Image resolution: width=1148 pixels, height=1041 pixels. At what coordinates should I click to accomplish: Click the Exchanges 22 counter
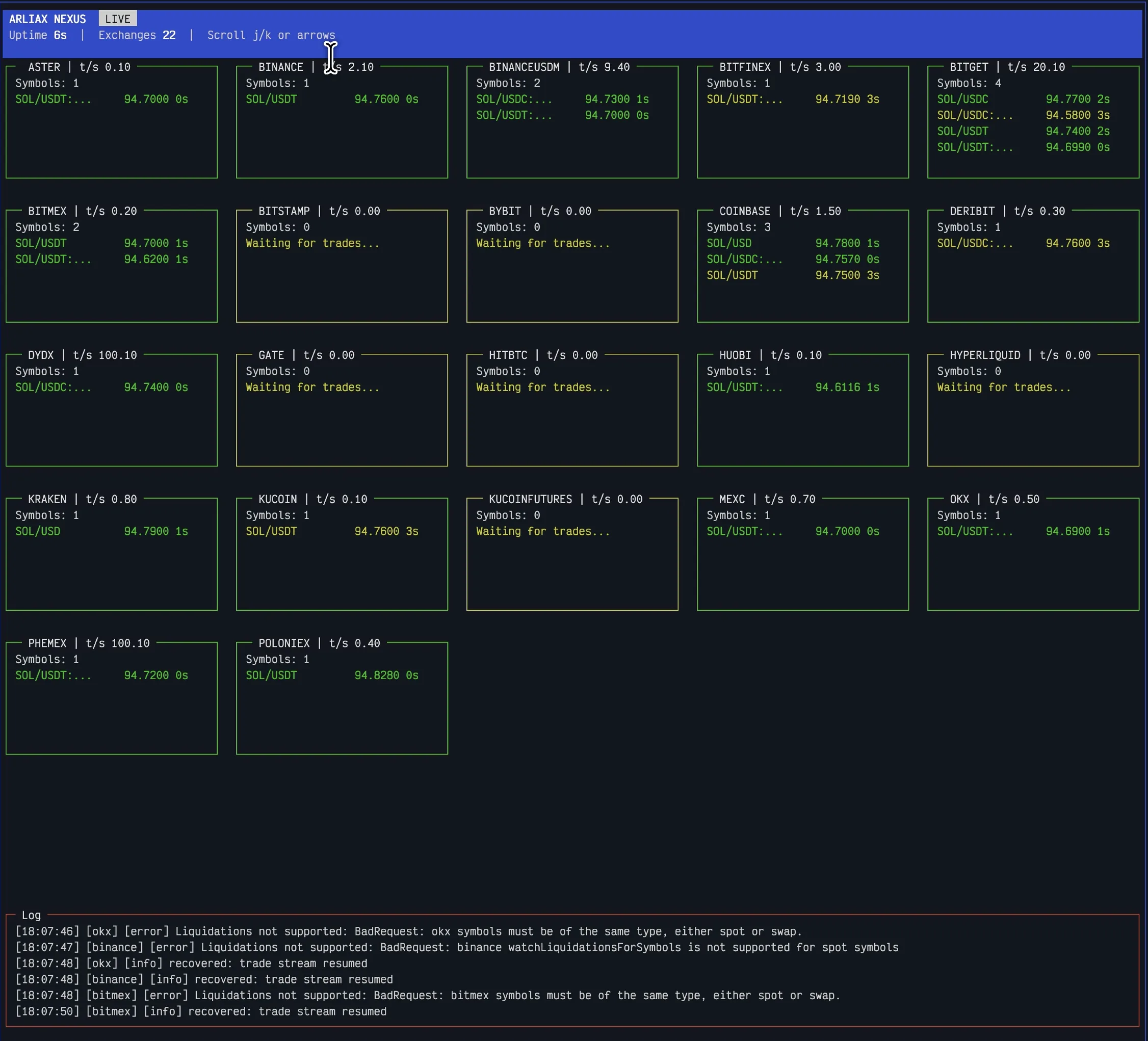pyautogui.click(x=137, y=35)
